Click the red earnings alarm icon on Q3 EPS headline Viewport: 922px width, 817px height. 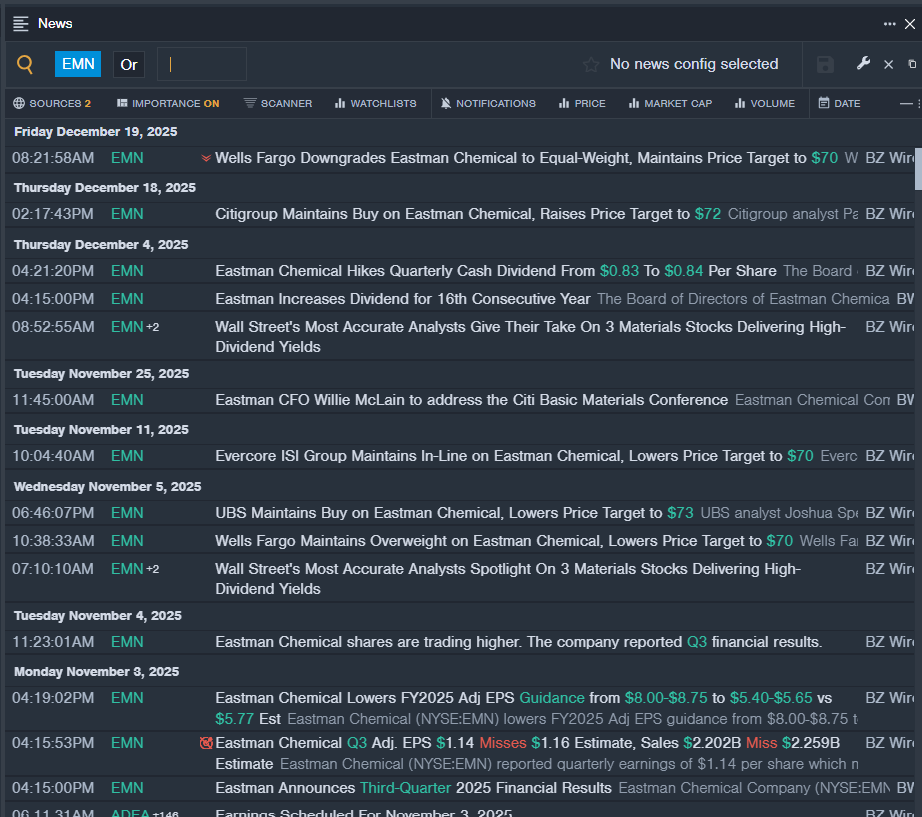click(x=206, y=743)
